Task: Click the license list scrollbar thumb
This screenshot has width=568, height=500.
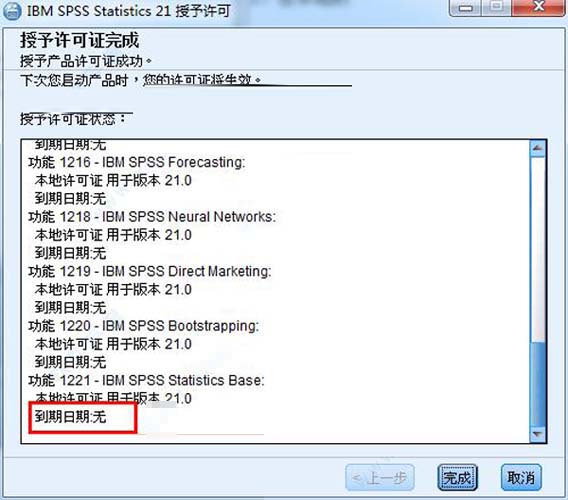Action: coord(538,384)
